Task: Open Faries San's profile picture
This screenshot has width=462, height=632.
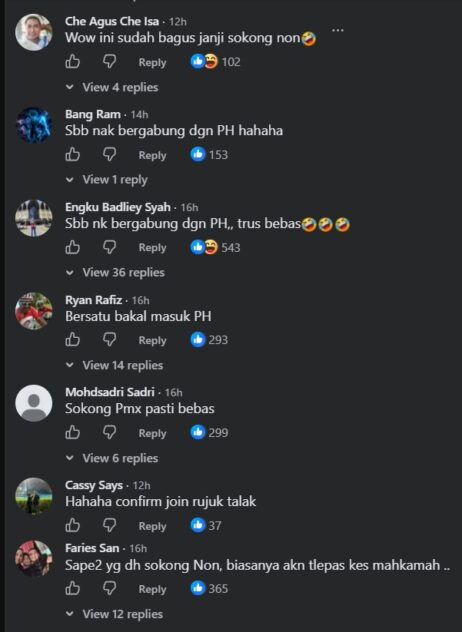Action: point(34,558)
